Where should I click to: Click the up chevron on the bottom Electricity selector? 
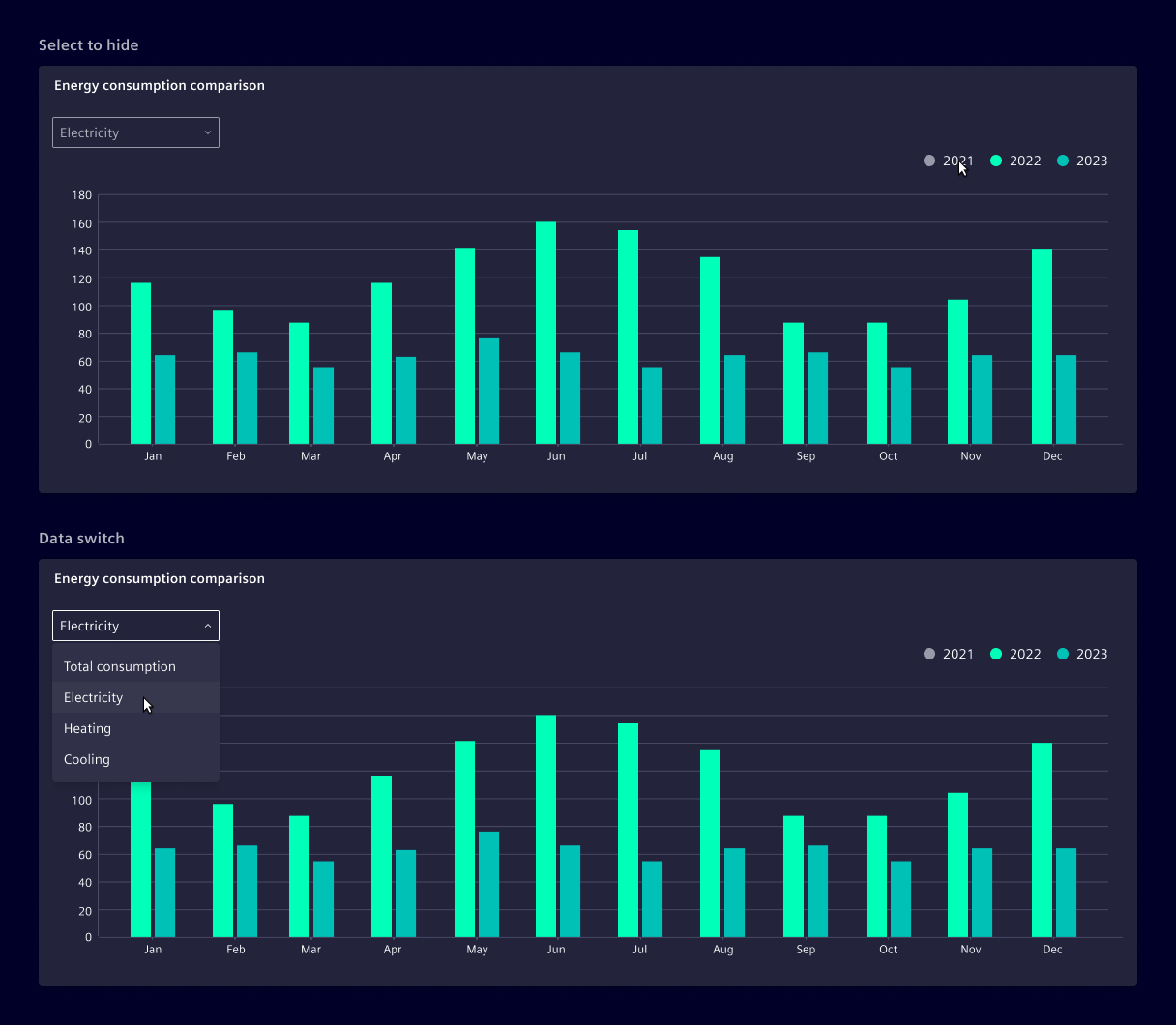point(207,626)
